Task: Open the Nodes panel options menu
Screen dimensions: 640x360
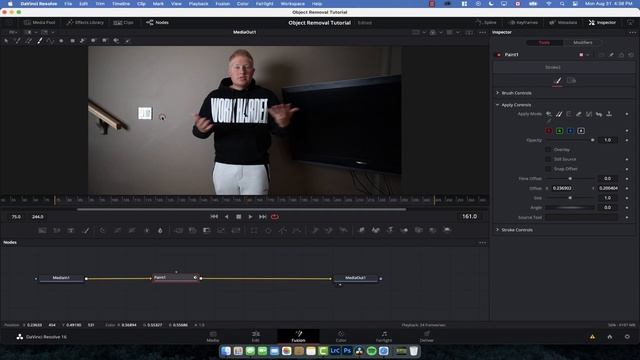Action: pyautogui.click(x=482, y=242)
